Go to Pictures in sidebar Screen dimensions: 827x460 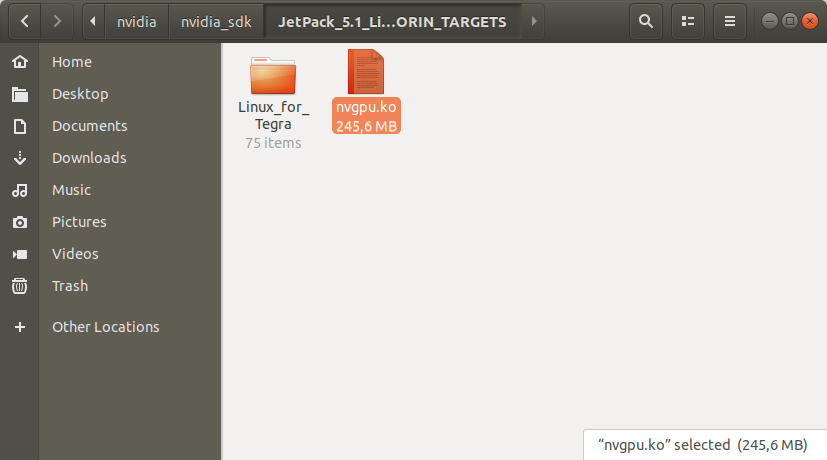(79, 222)
